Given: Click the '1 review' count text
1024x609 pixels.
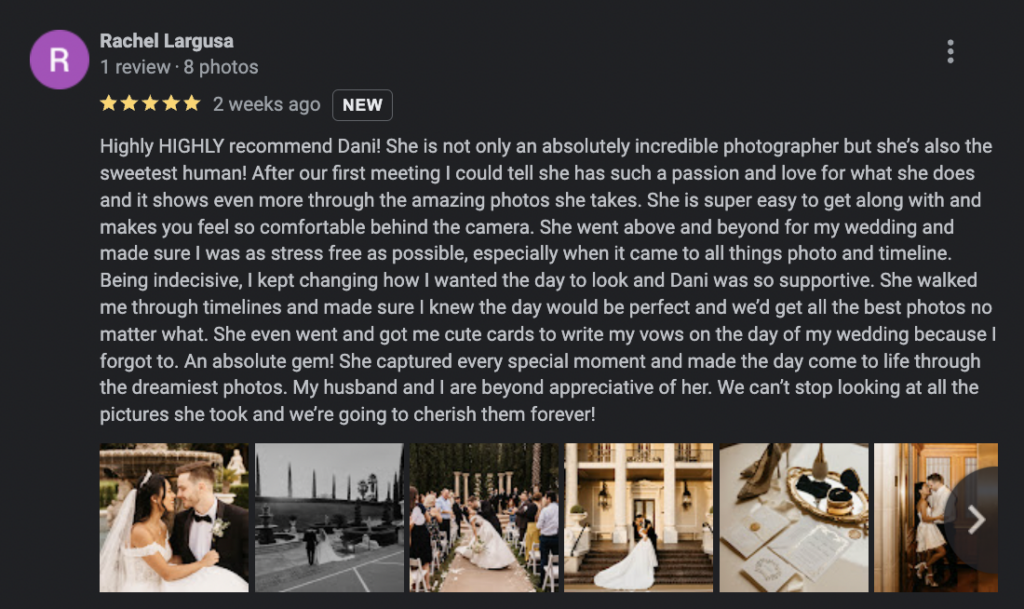Looking at the screenshot, I should click(135, 67).
